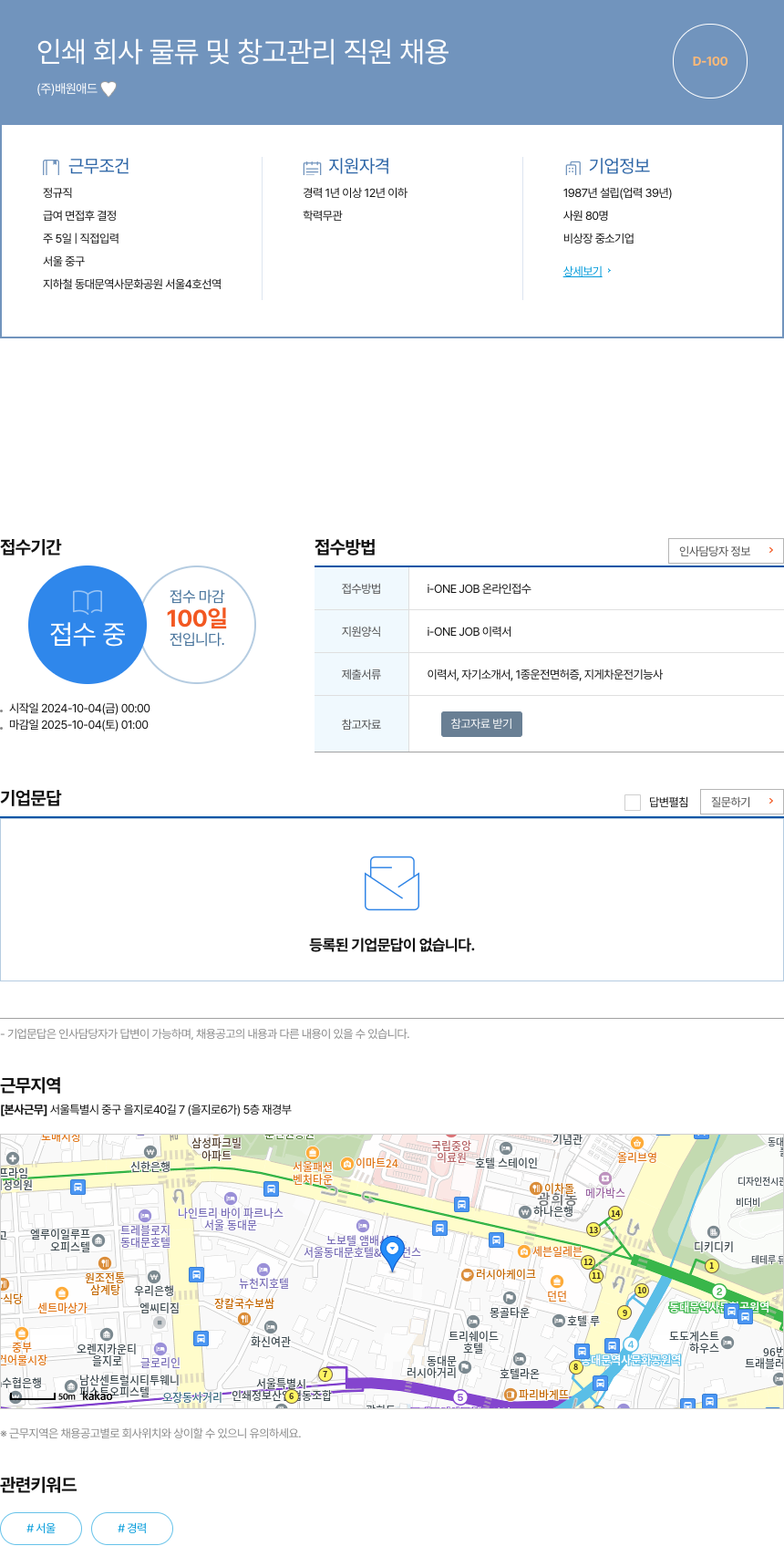Click the 근무조건 section icon
The height and width of the screenshot is (1546, 784).
point(51,167)
